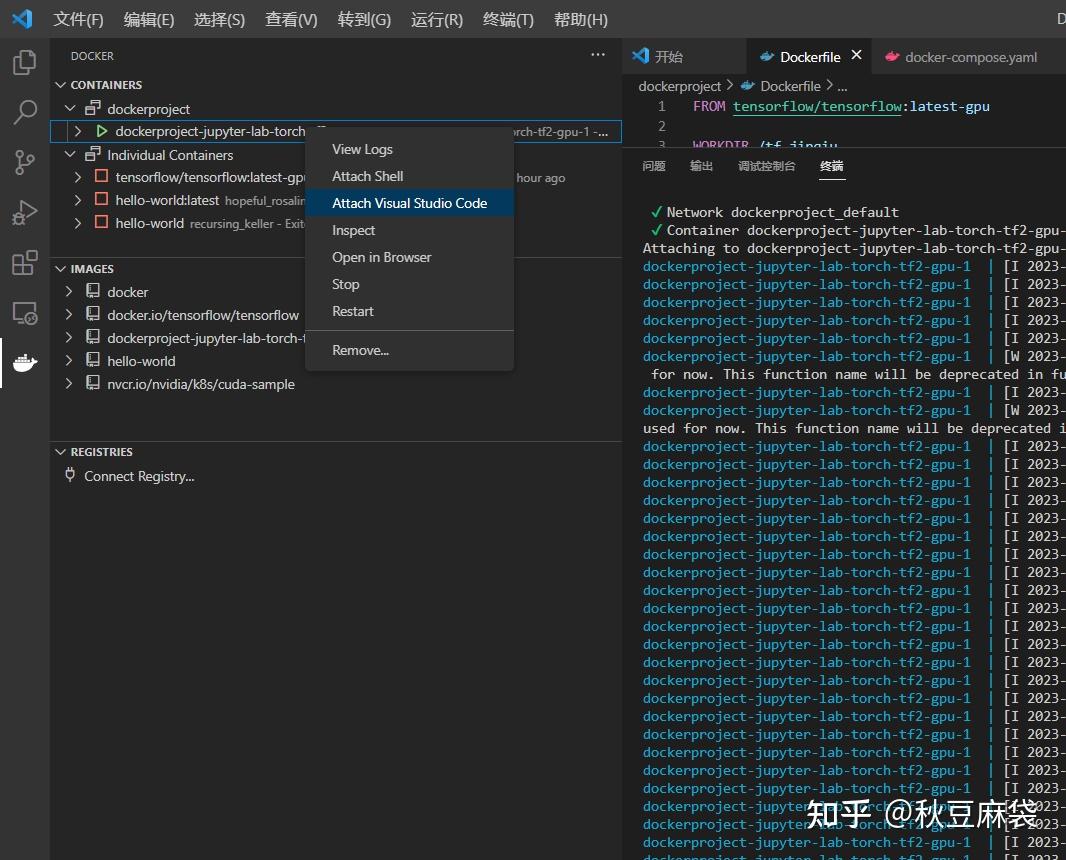
Task: Open the Explorer view in activity bar
Action: [24, 63]
